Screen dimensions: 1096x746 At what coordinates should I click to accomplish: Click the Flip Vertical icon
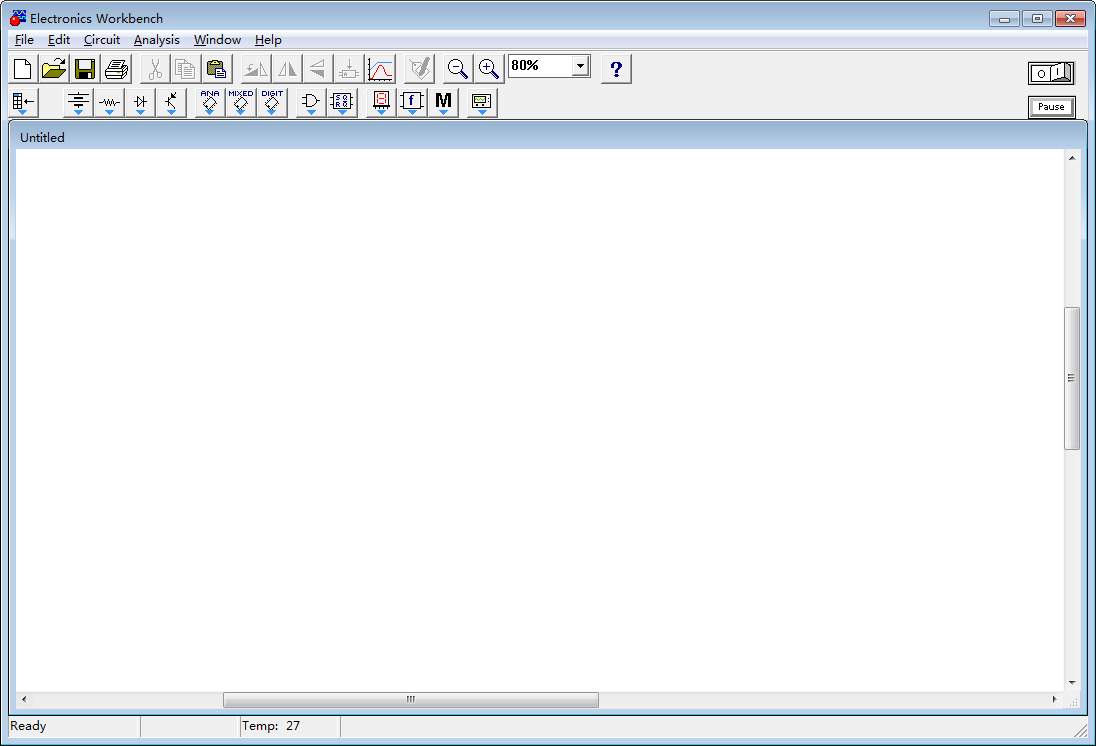pyautogui.click(x=317, y=69)
